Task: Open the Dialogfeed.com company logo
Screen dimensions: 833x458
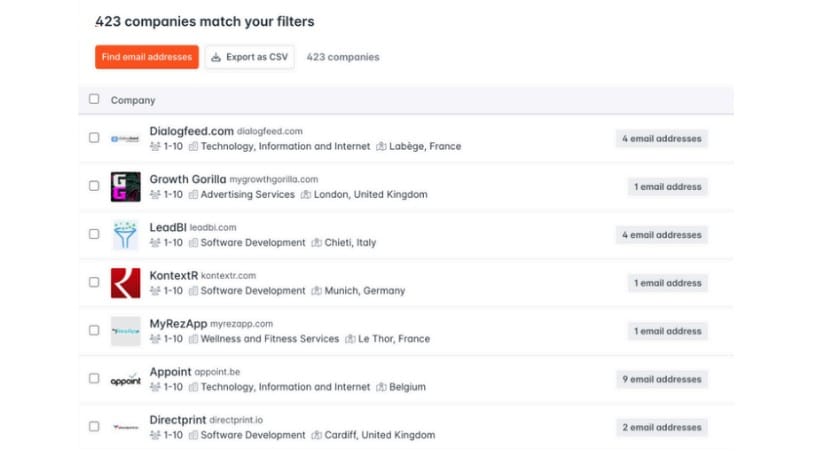Action: [125, 139]
